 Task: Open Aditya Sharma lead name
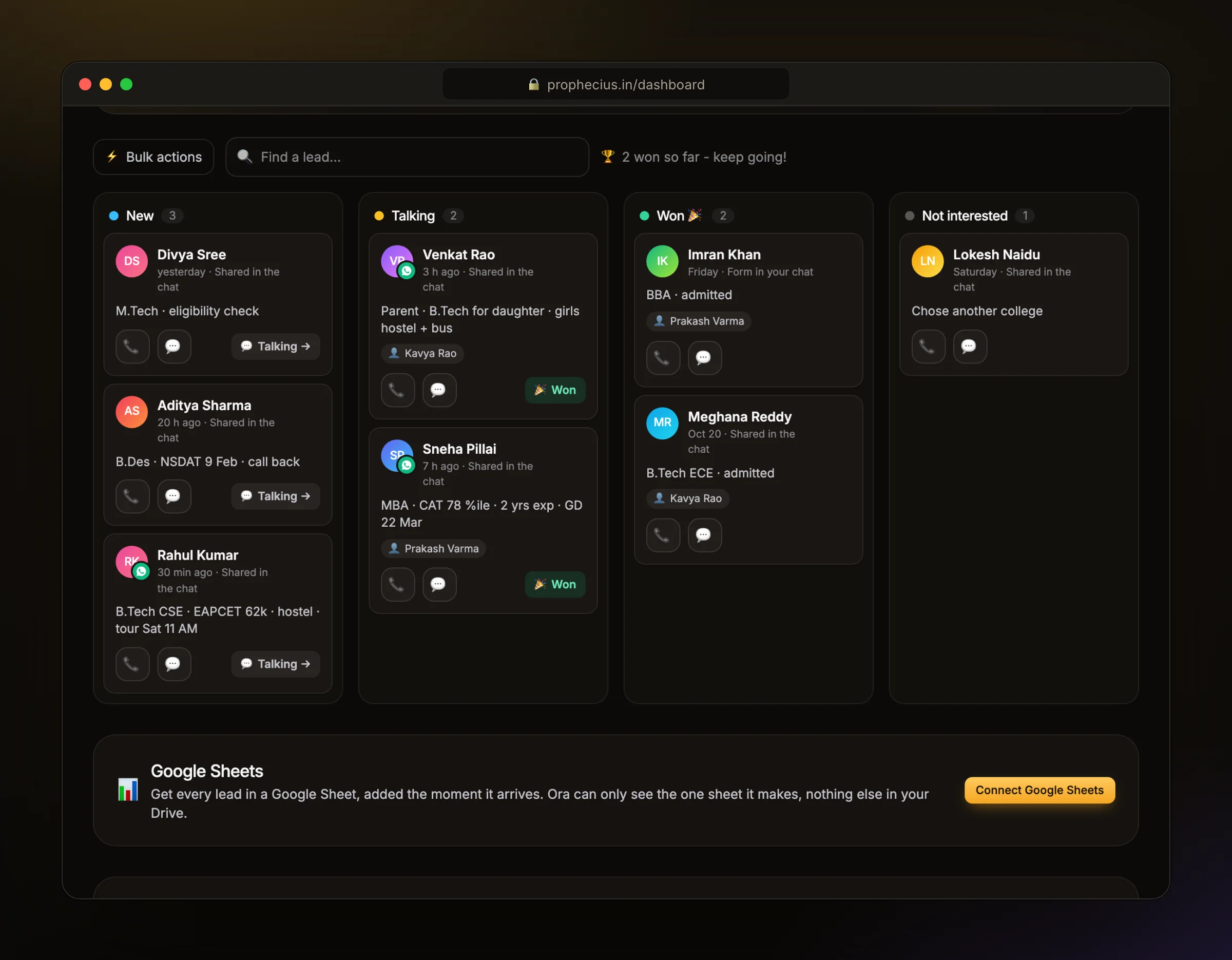coord(204,405)
